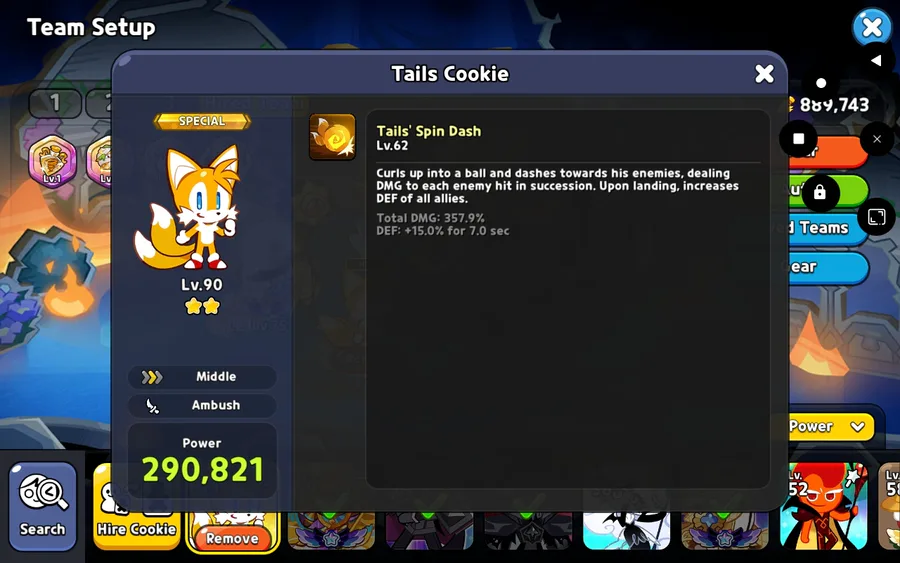Image resolution: width=900 pixels, height=563 pixels.
Task: Click the Tails' Spin Dash skill icon
Action: [x=332, y=137]
